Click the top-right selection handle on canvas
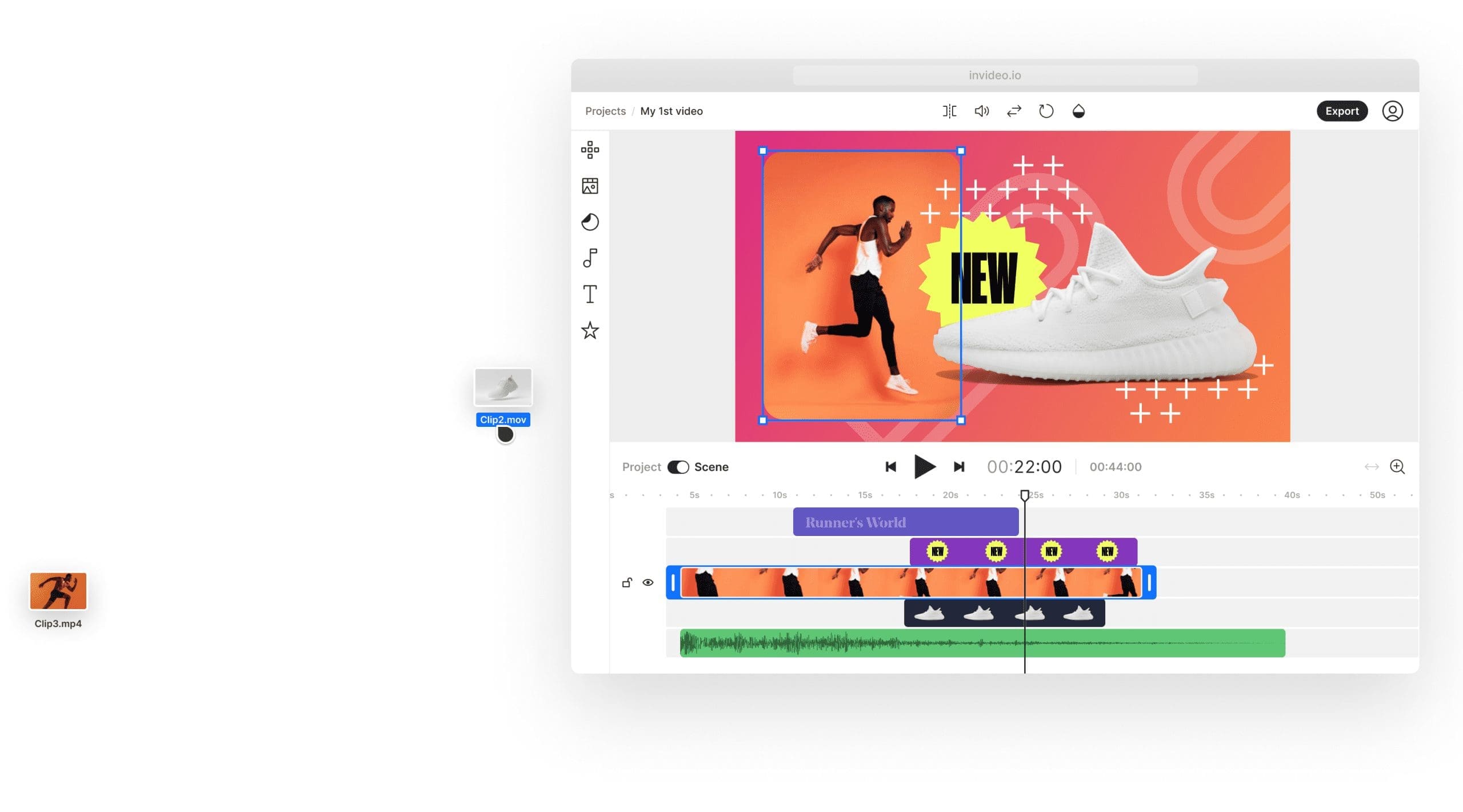The height and width of the screenshot is (812, 1463). click(x=961, y=151)
